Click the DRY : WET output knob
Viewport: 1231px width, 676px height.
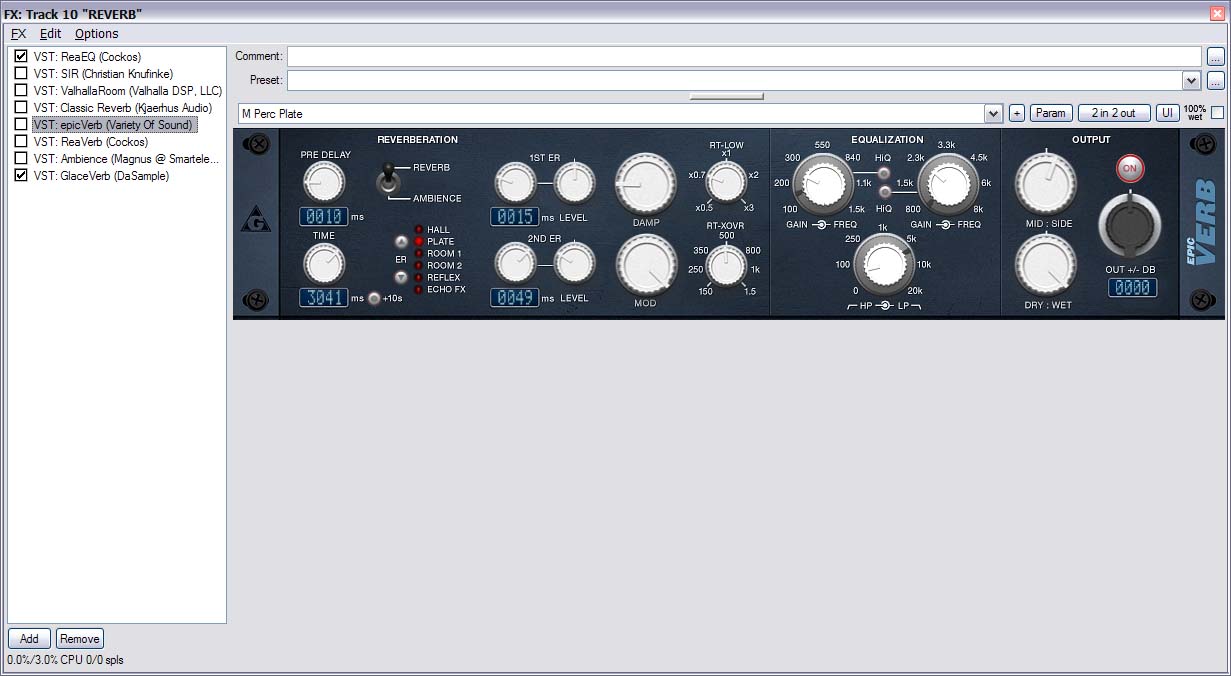point(1046,265)
